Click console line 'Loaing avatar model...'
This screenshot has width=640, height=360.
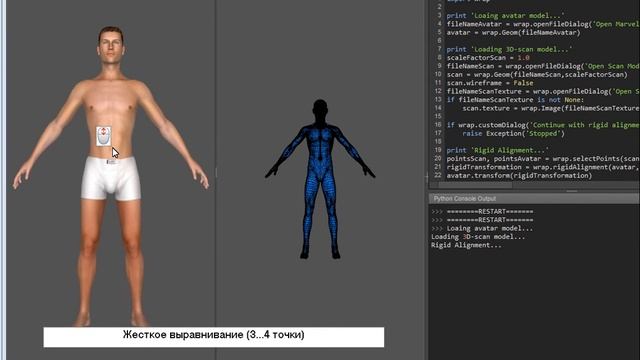pyautogui.click(x=490, y=228)
